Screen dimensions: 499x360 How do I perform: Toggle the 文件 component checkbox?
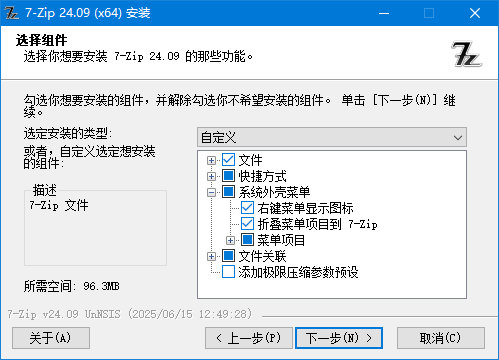[228, 160]
